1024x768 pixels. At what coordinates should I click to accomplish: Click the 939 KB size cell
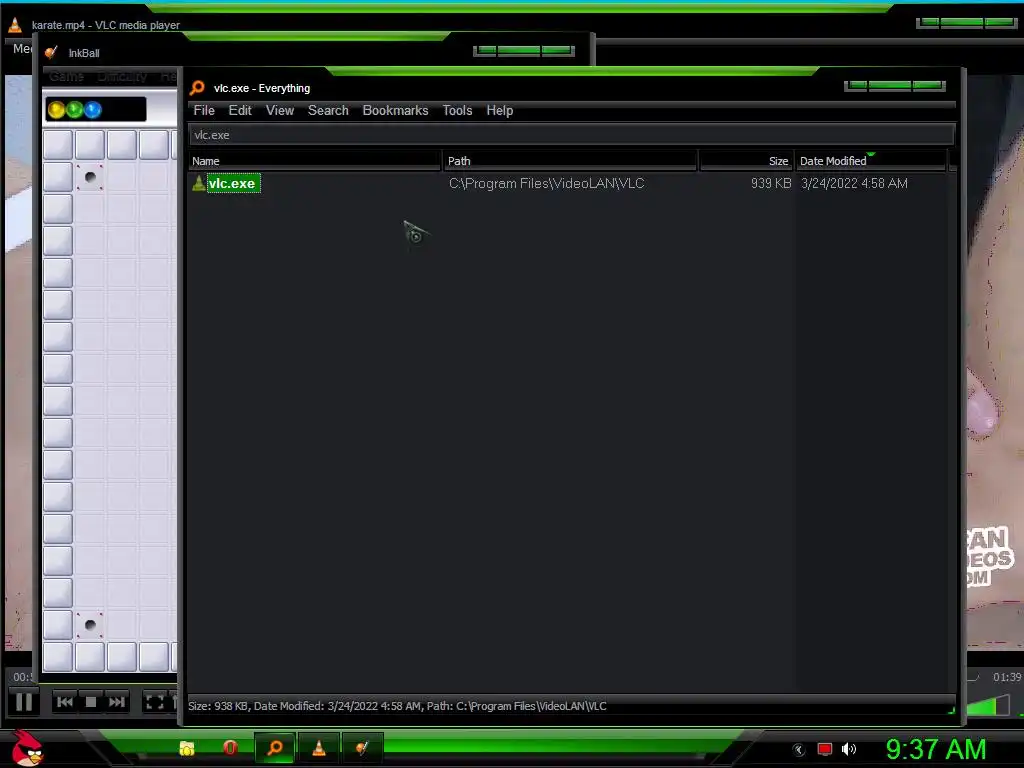pyautogui.click(x=771, y=184)
